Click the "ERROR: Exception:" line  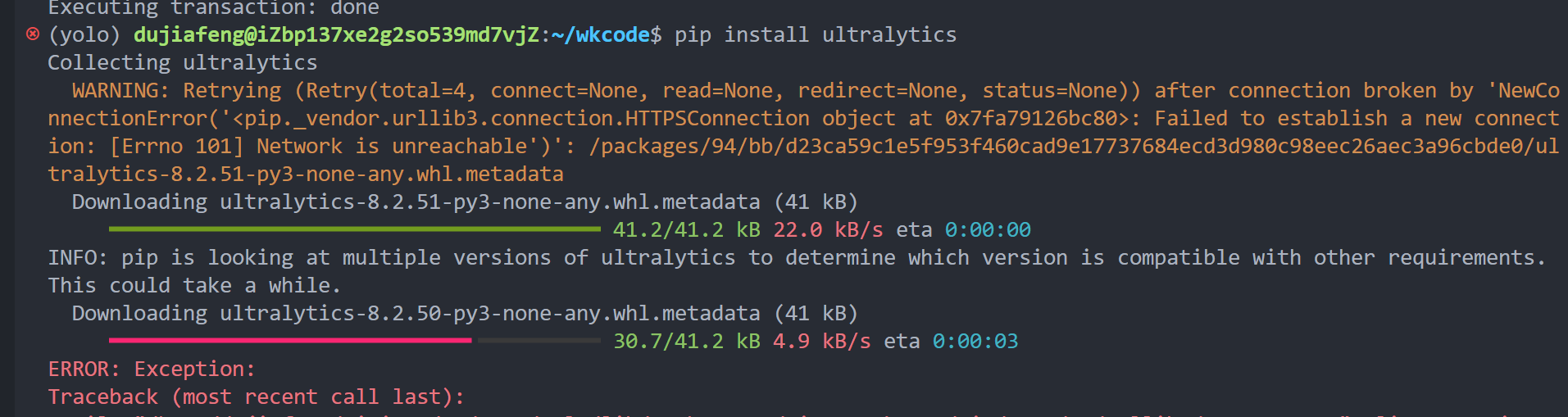[x=152, y=369]
